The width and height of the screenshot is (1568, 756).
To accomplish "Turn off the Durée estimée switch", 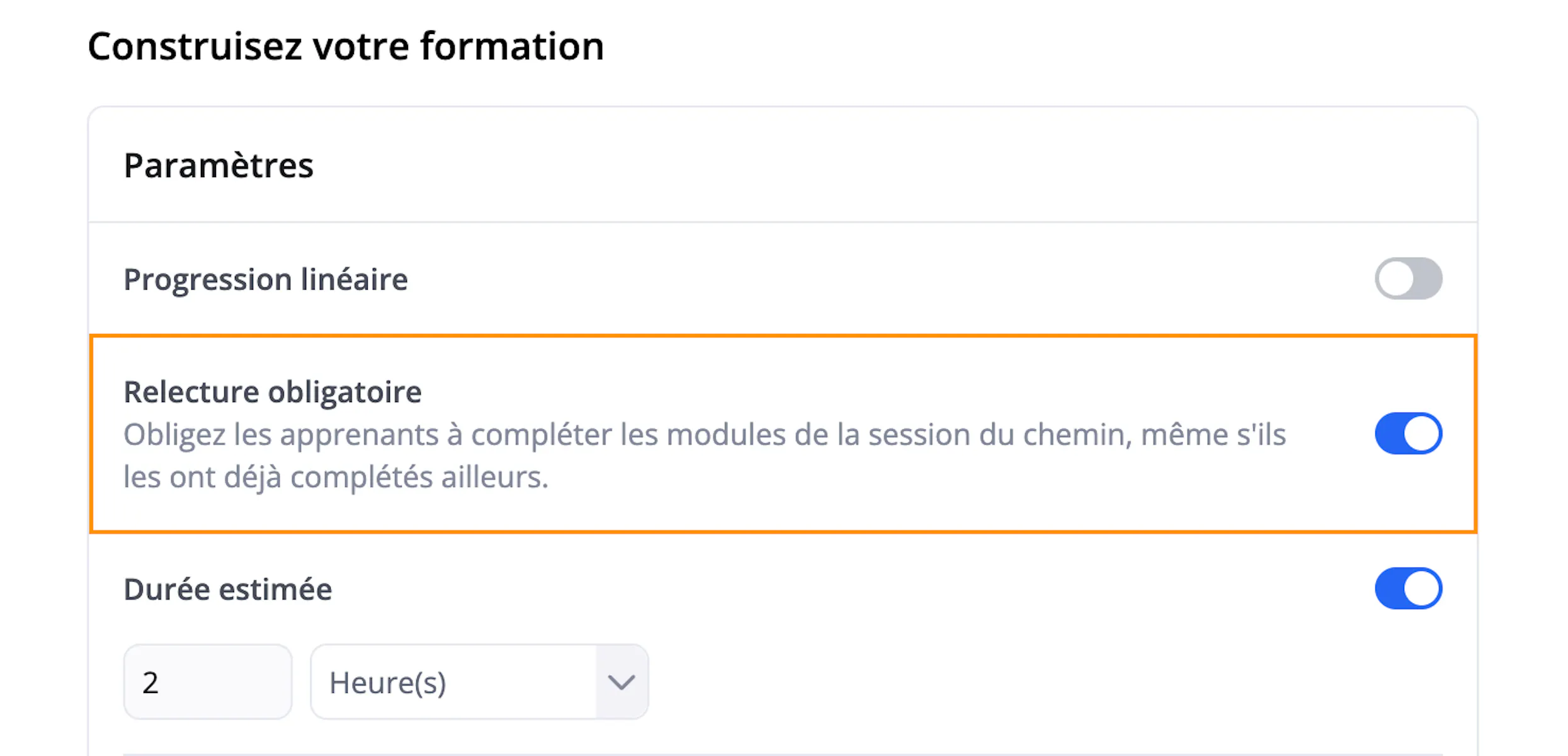I will pyautogui.click(x=1408, y=588).
